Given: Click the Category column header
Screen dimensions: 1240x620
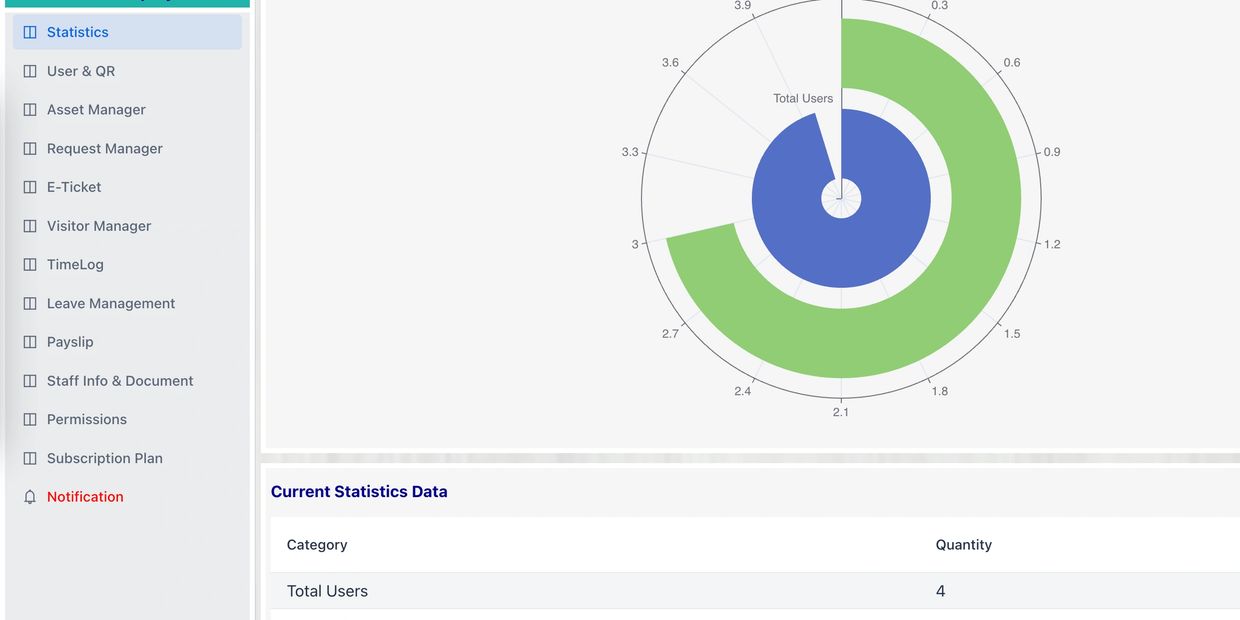Looking at the screenshot, I should click(317, 545).
